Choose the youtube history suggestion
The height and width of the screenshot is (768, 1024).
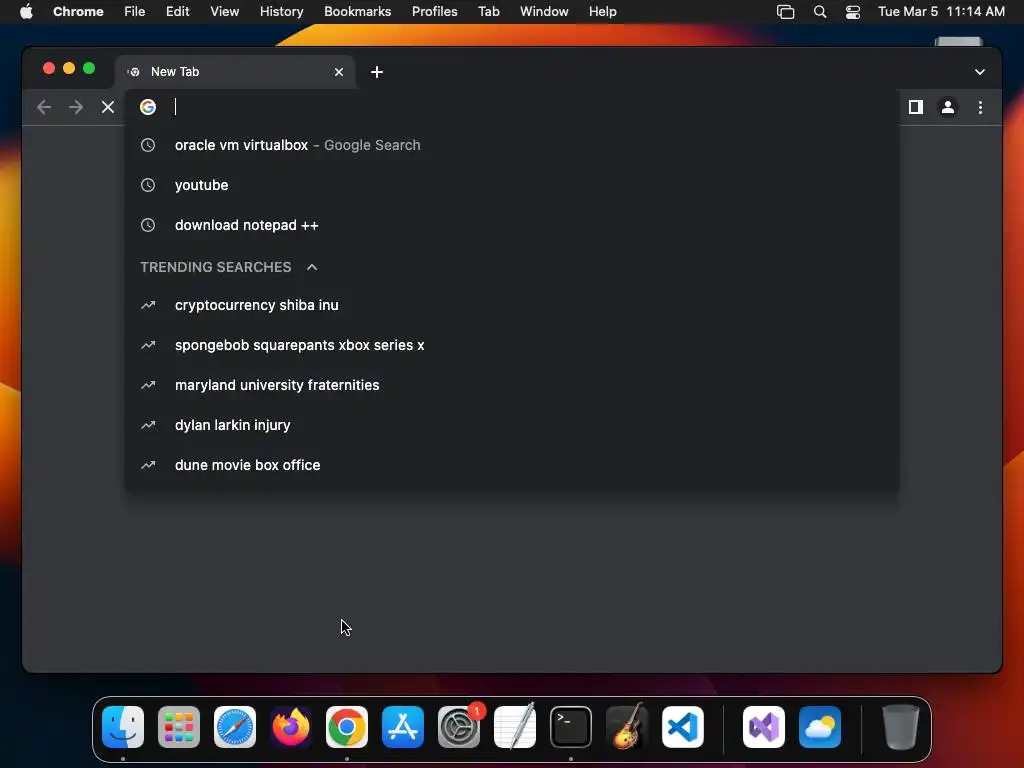(512, 185)
